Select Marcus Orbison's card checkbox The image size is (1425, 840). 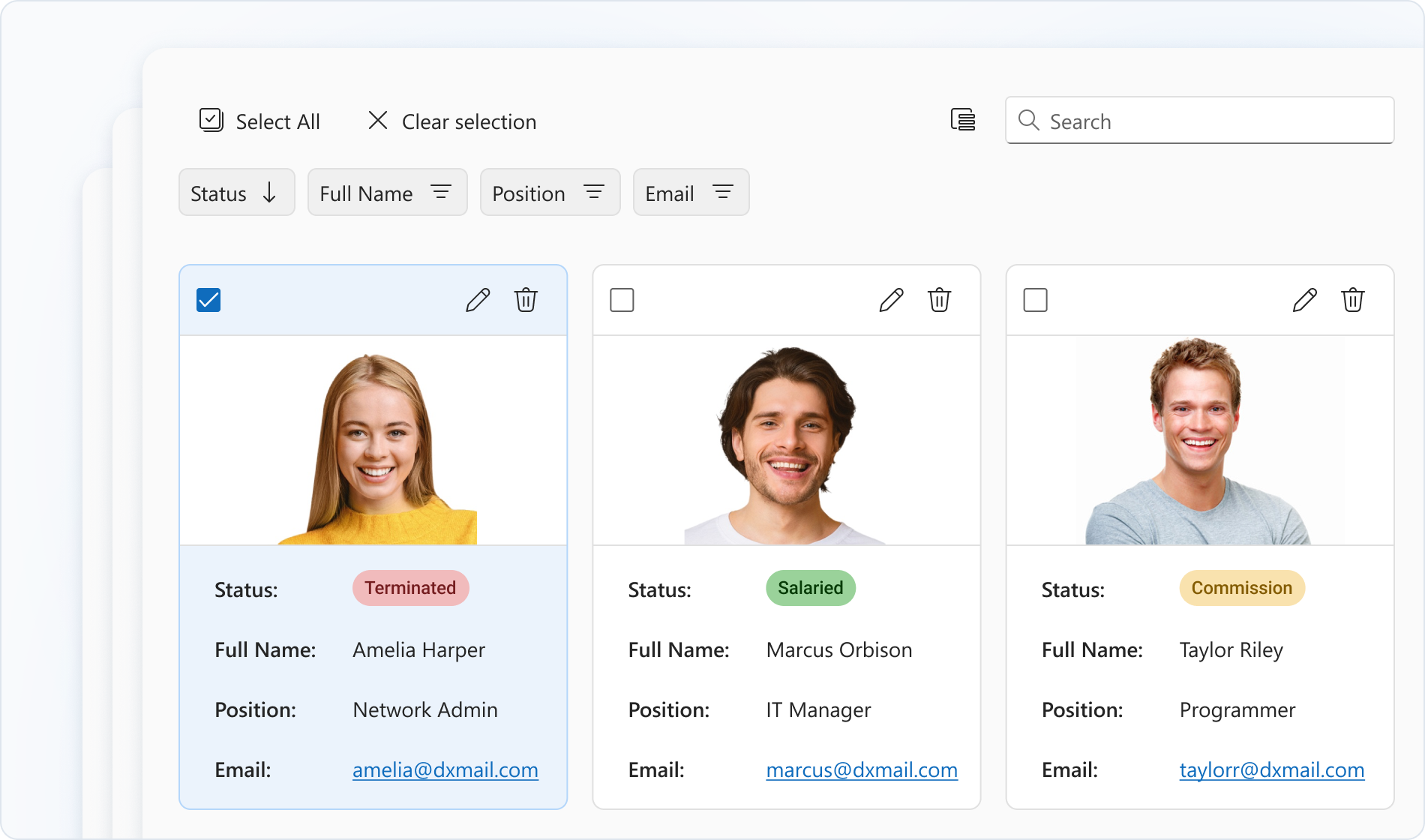(622, 300)
